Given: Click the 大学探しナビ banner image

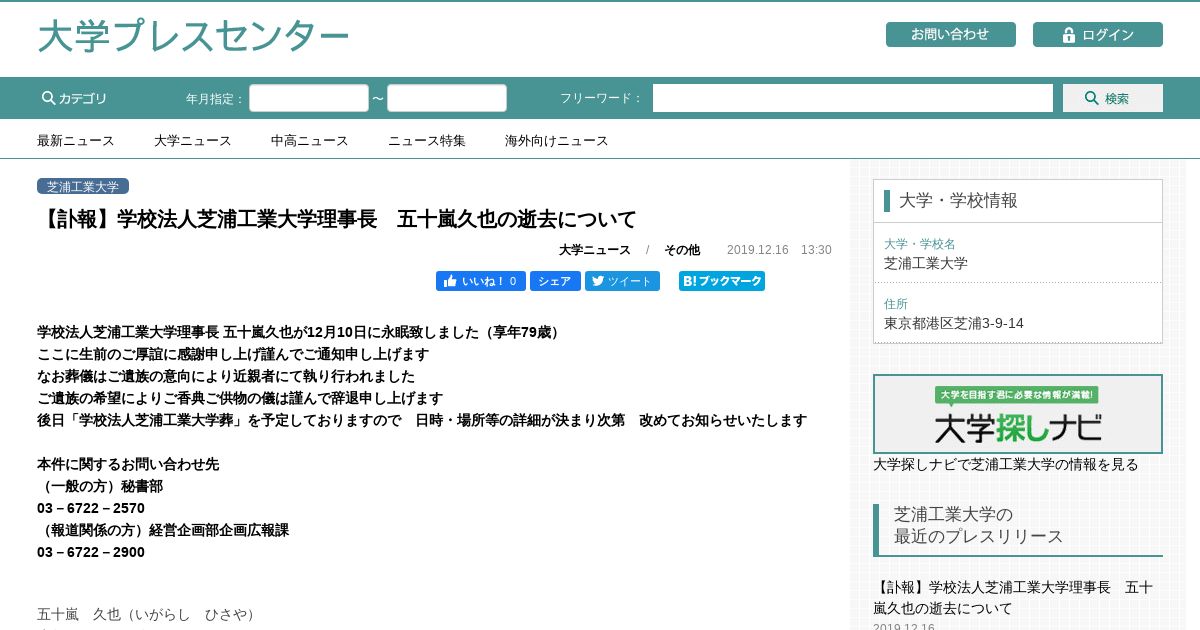Looking at the screenshot, I should [1018, 414].
